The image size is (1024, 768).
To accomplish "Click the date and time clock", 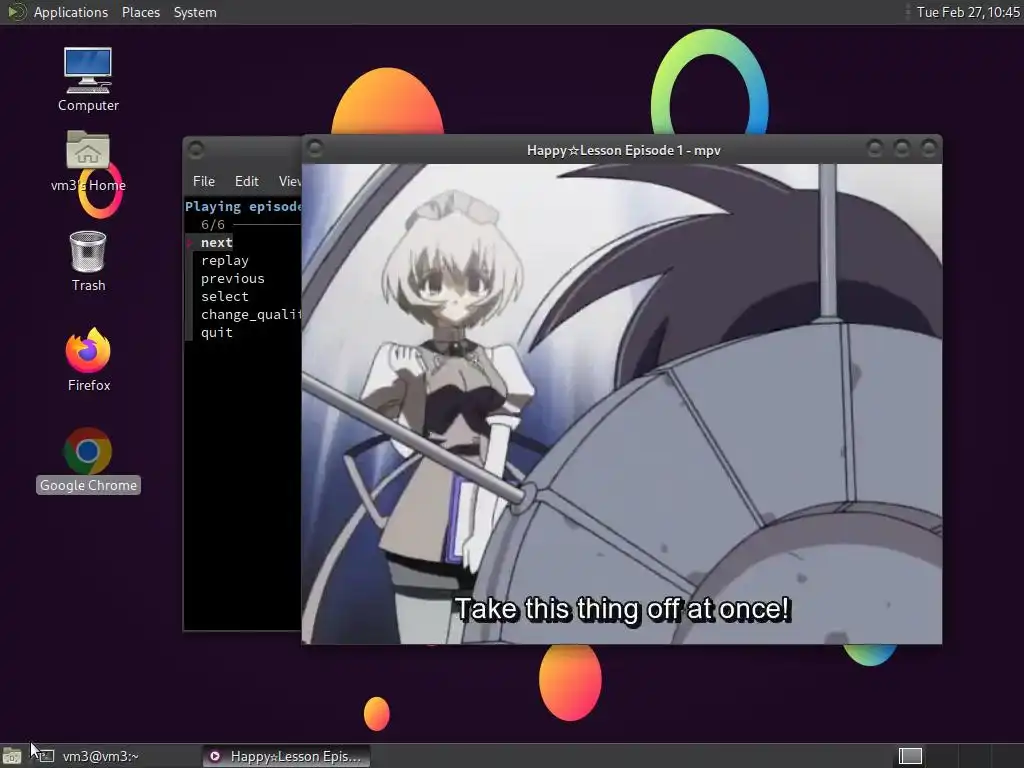I will pos(968,12).
